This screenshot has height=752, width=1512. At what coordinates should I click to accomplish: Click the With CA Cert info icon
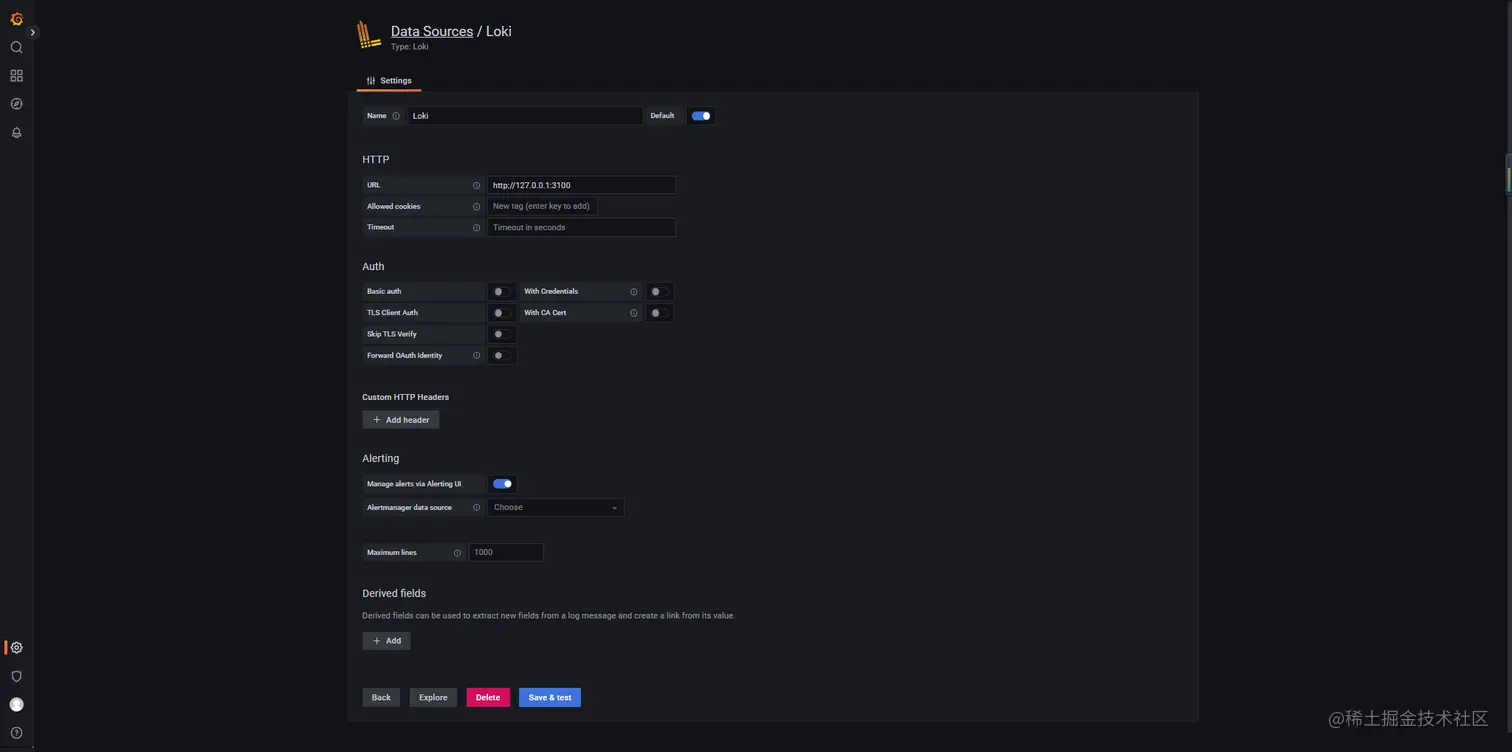(x=634, y=313)
